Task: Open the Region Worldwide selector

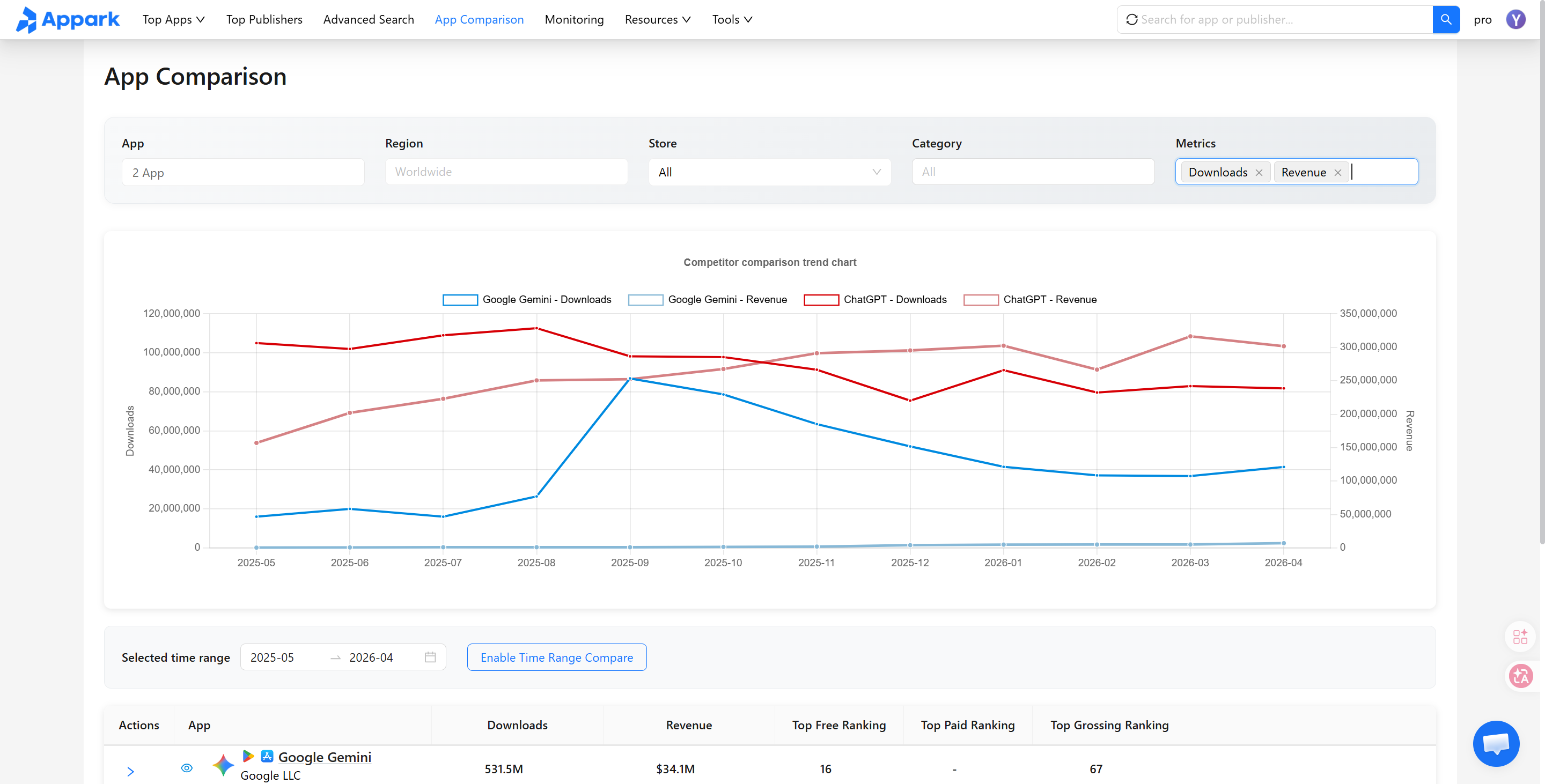Action: click(506, 172)
